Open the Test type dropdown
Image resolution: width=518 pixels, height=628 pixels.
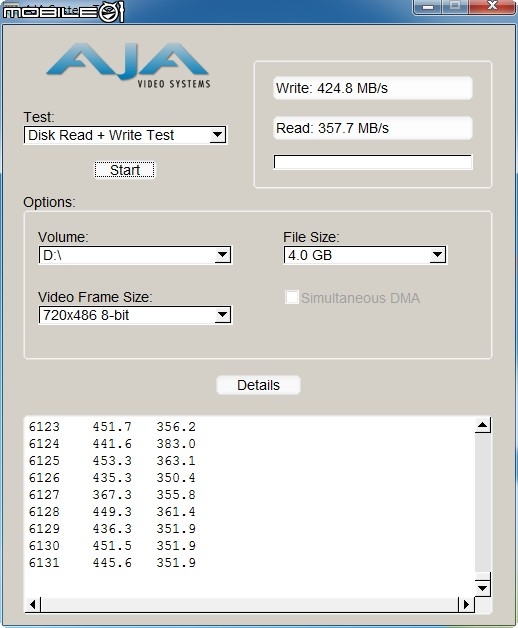point(125,135)
